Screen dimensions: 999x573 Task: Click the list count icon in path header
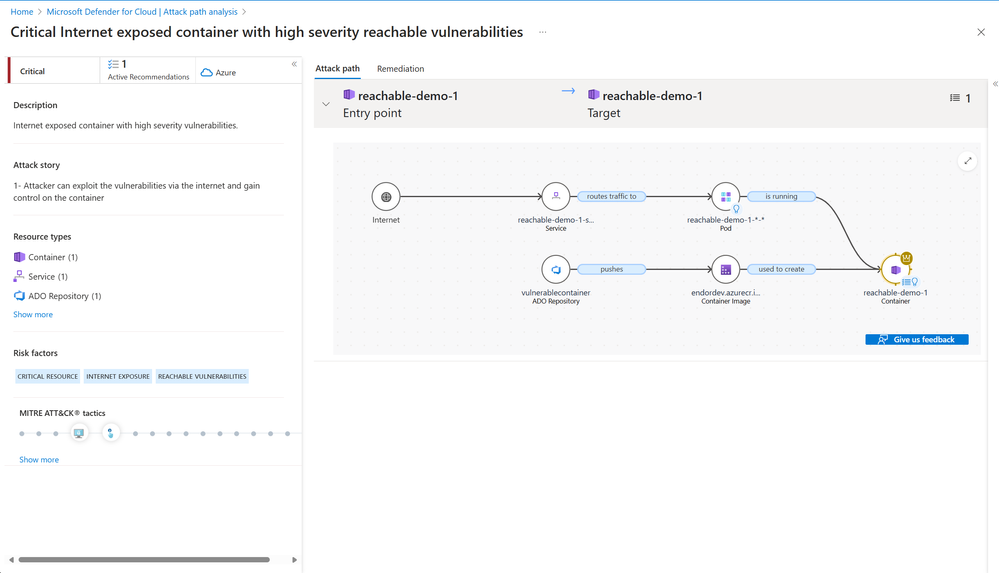955,98
